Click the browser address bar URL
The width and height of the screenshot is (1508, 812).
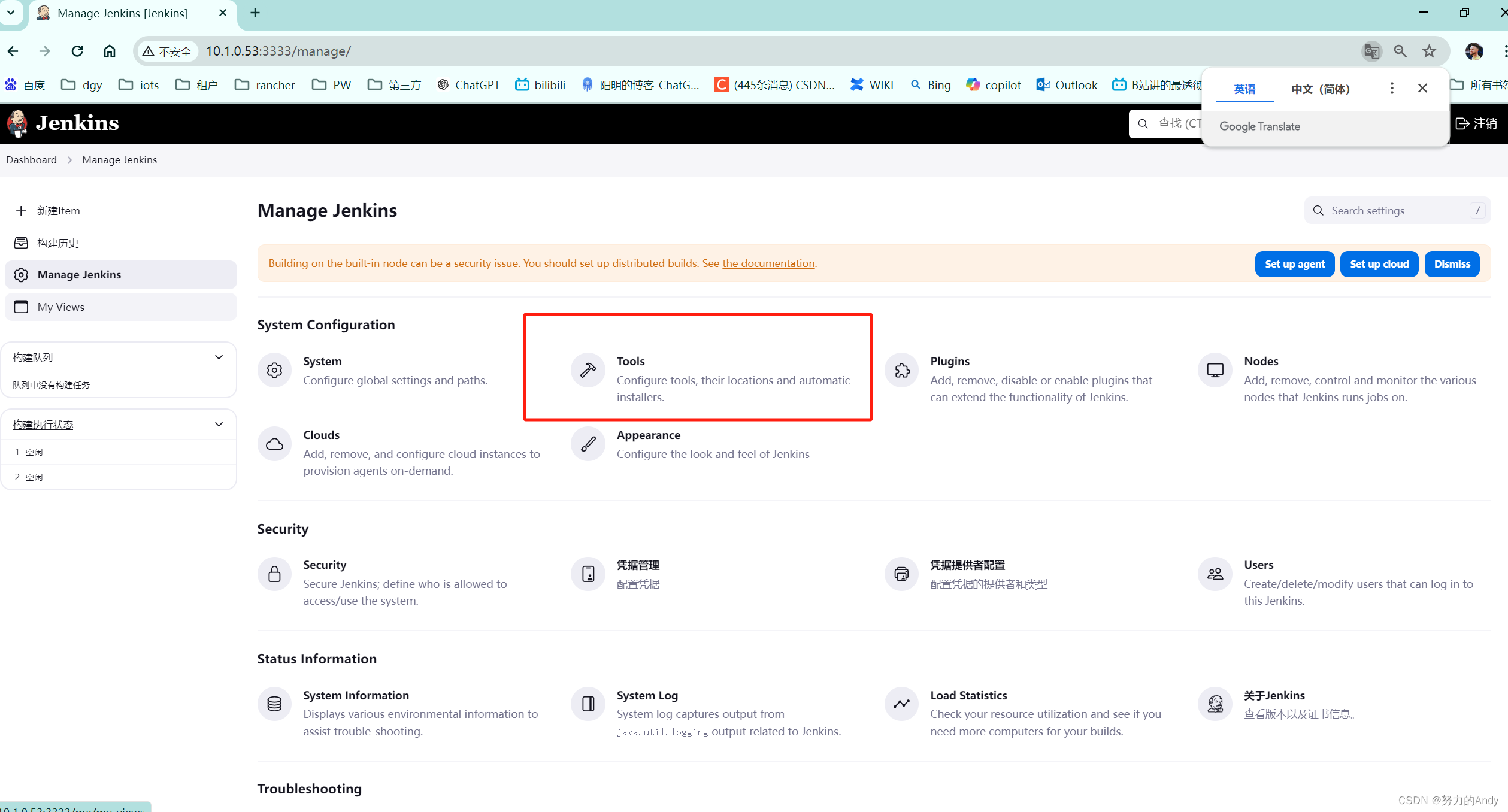pyautogui.click(x=278, y=51)
